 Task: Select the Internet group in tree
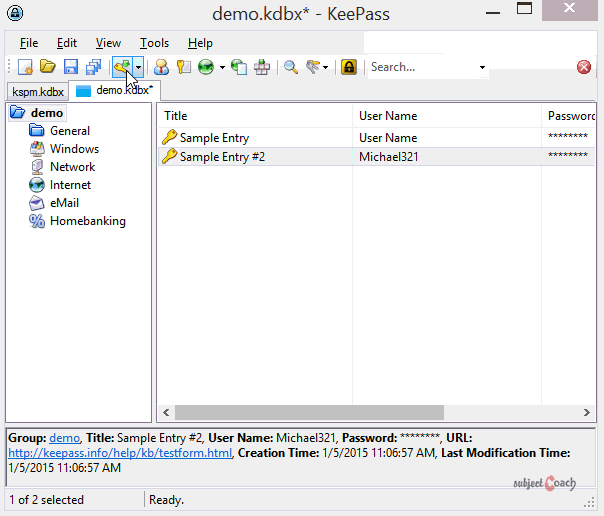[x=70, y=185]
